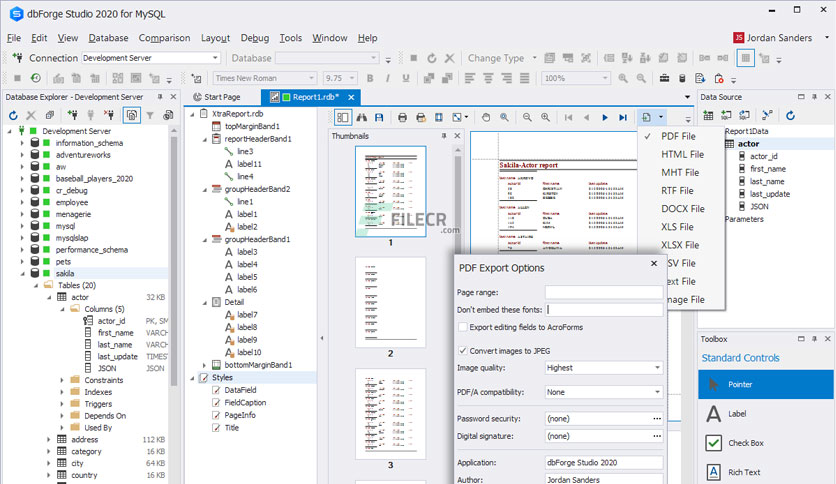Collapse the reportHeaderBand1 node

(204, 139)
